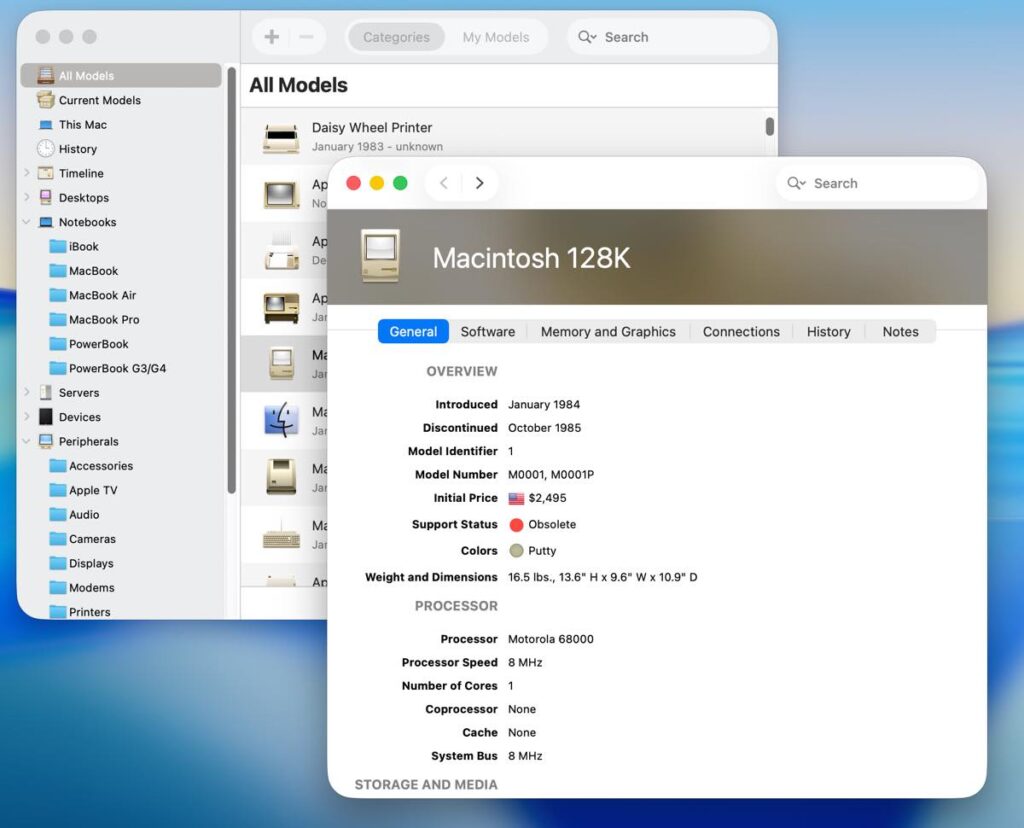Go back with the left chevron button
1024x828 pixels.
click(444, 183)
